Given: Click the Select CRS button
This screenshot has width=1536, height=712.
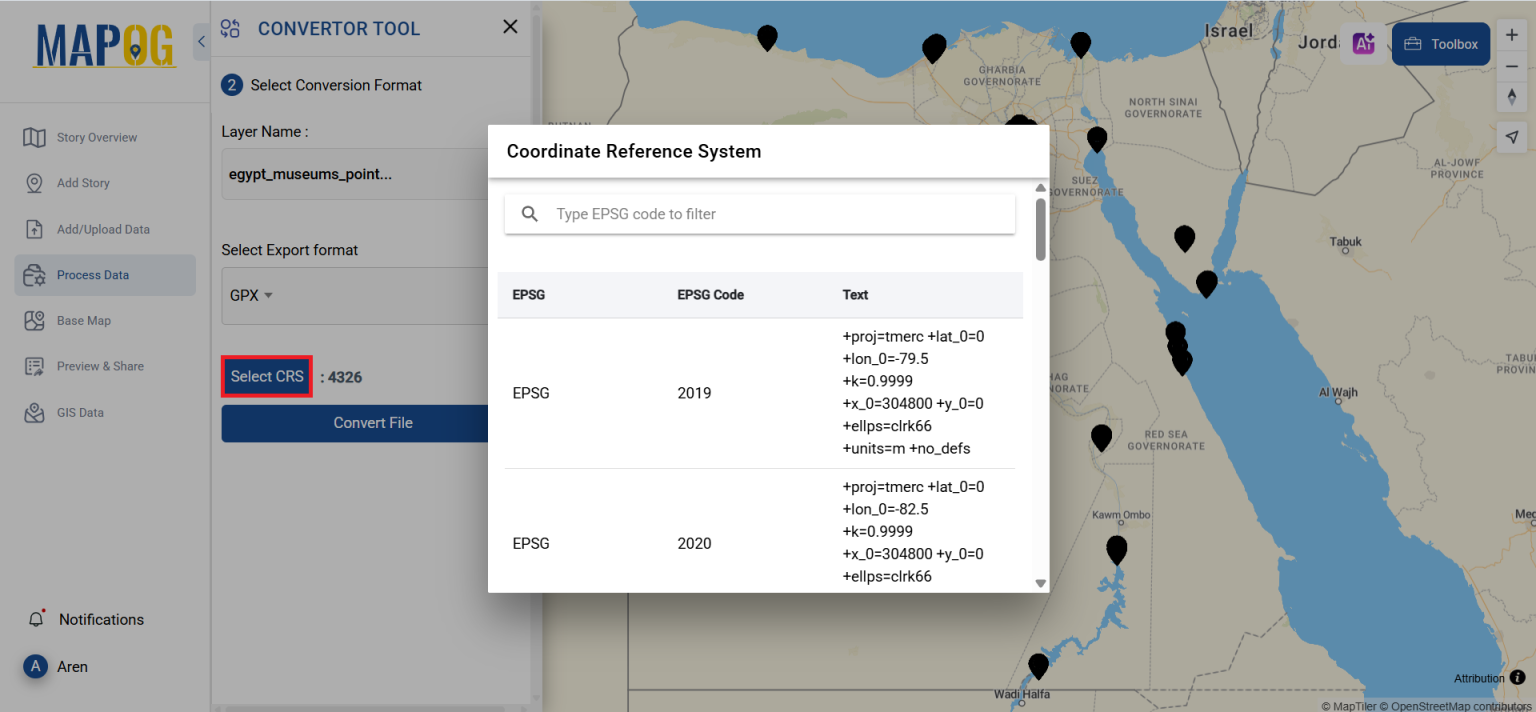Looking at the screenshot, I should tap(266, 376).
